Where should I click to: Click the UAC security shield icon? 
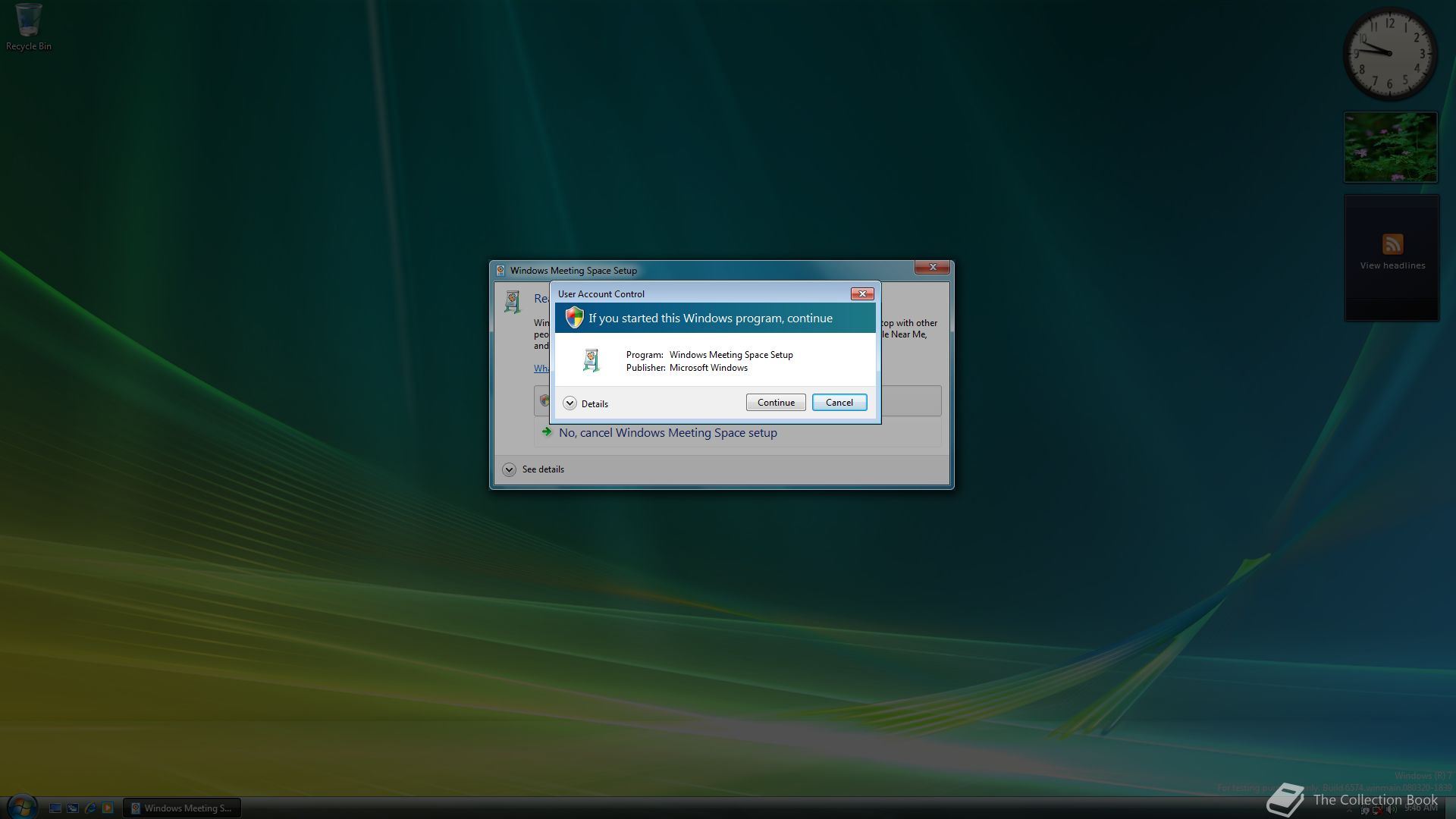574,318
